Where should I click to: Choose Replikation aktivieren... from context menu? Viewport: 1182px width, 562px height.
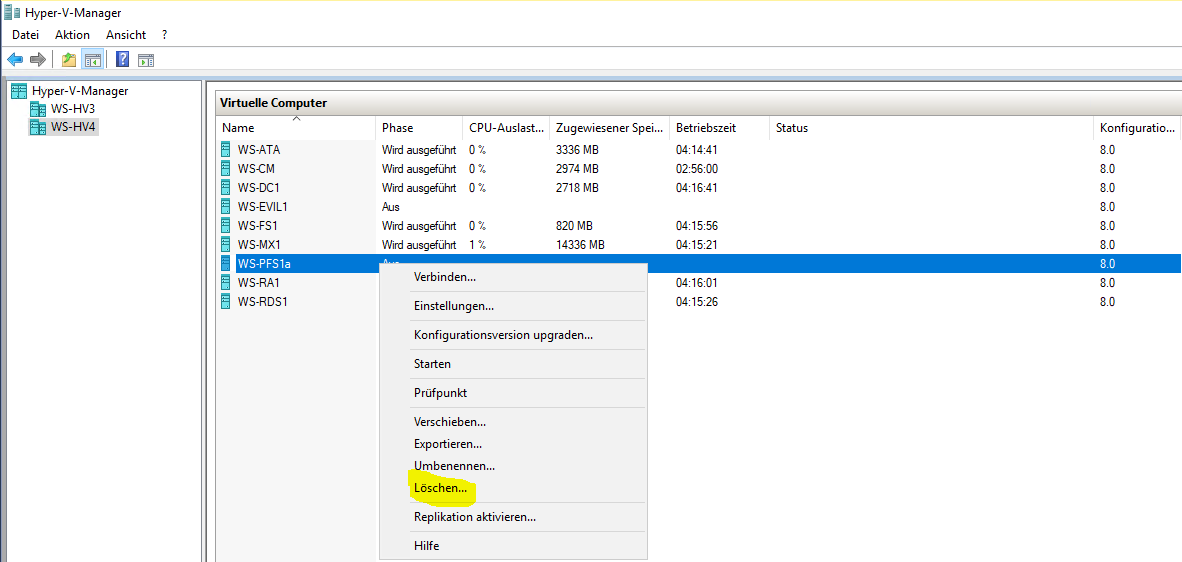point(513,518)
